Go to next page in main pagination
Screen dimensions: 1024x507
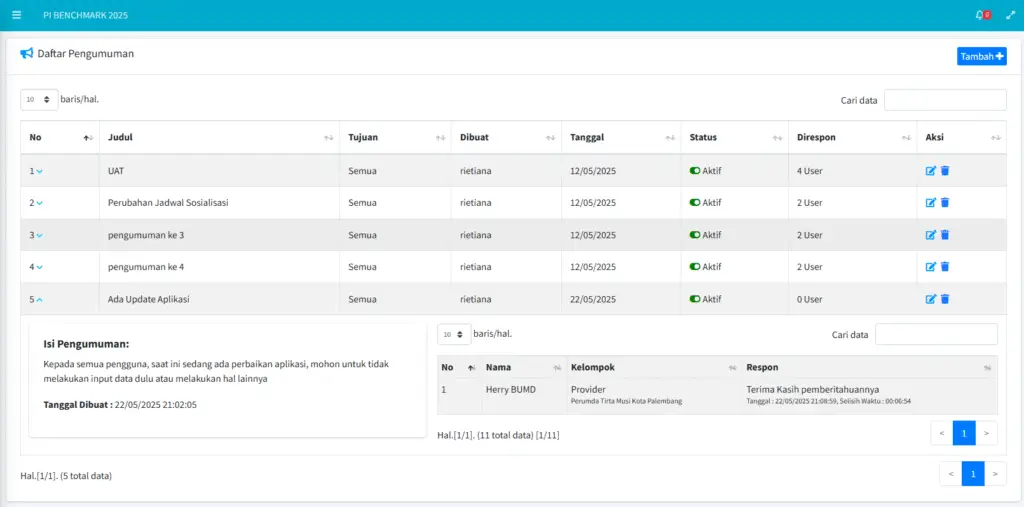996,474
